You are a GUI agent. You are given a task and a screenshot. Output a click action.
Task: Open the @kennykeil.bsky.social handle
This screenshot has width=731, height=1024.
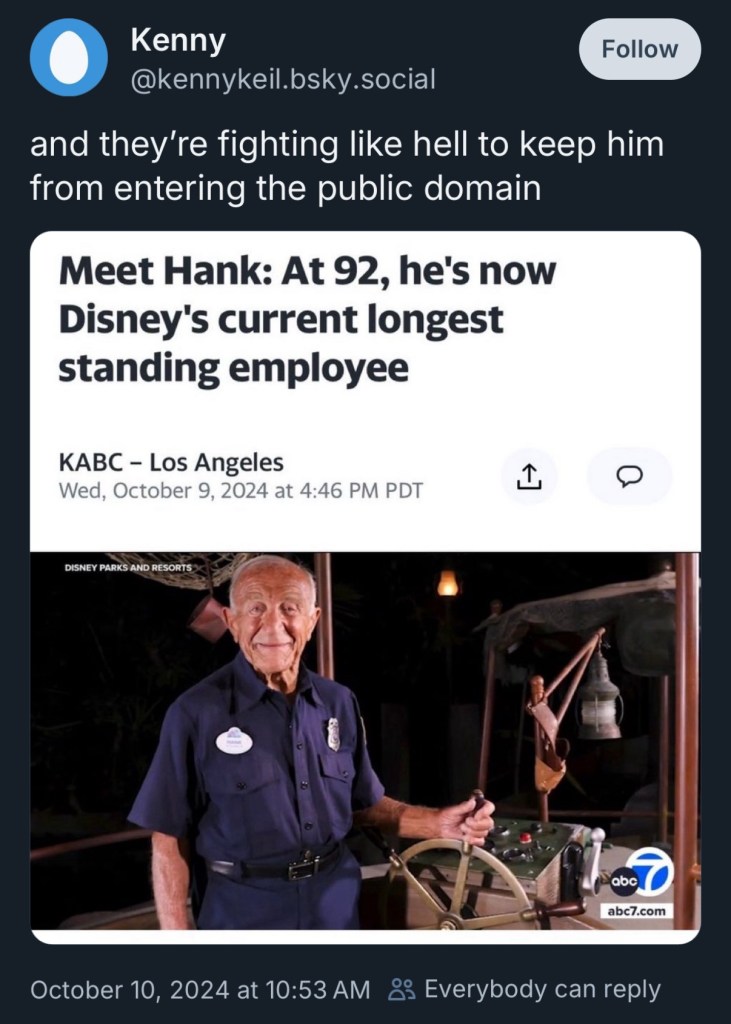(x=283, y=79)
